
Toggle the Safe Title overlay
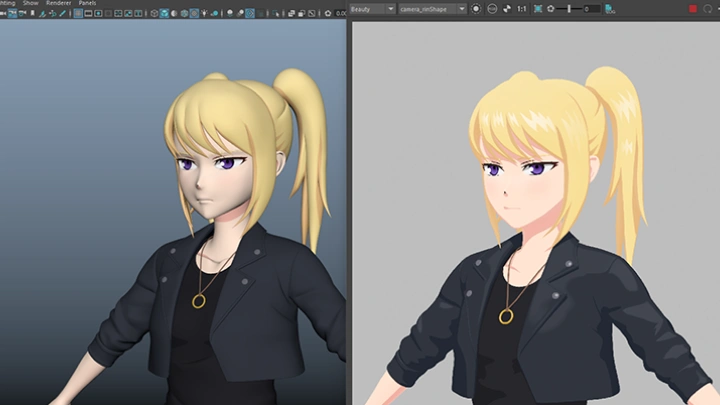click(x=138, y=13)
